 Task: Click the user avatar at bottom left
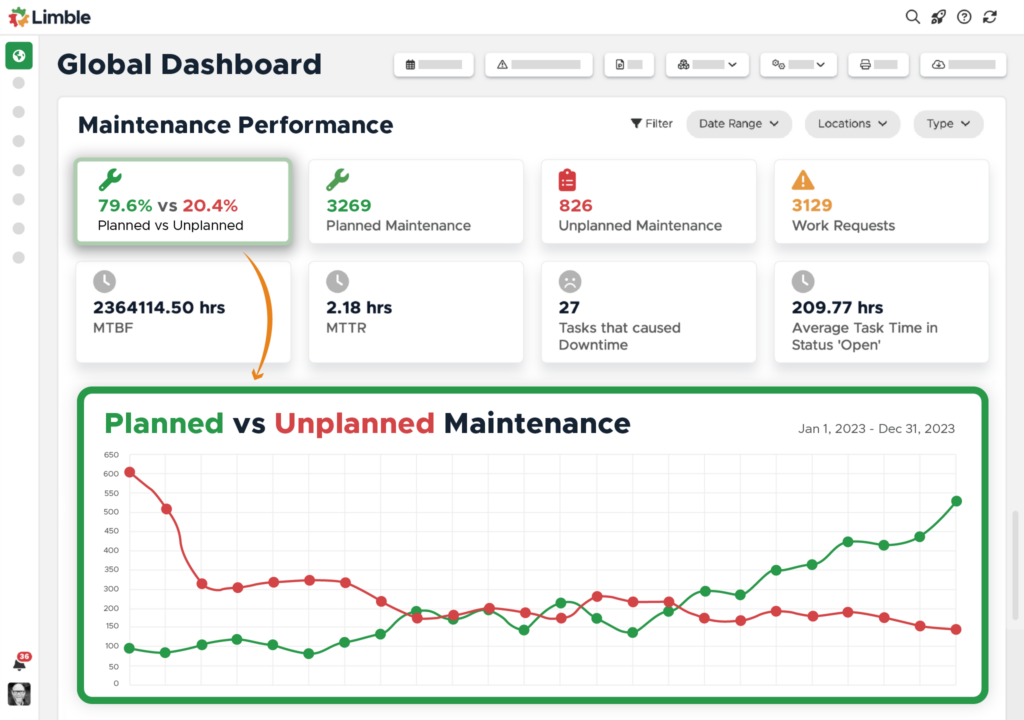tap(20, 694)
